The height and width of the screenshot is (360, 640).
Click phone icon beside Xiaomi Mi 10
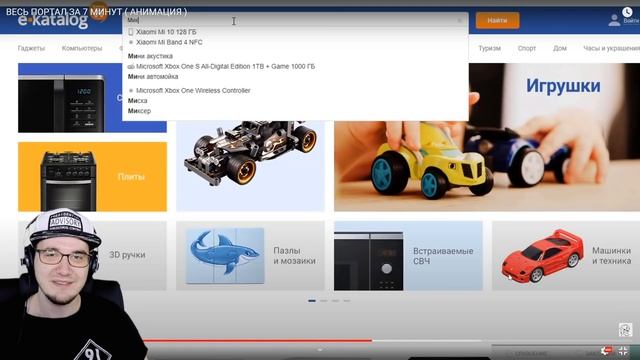(131, 32)
